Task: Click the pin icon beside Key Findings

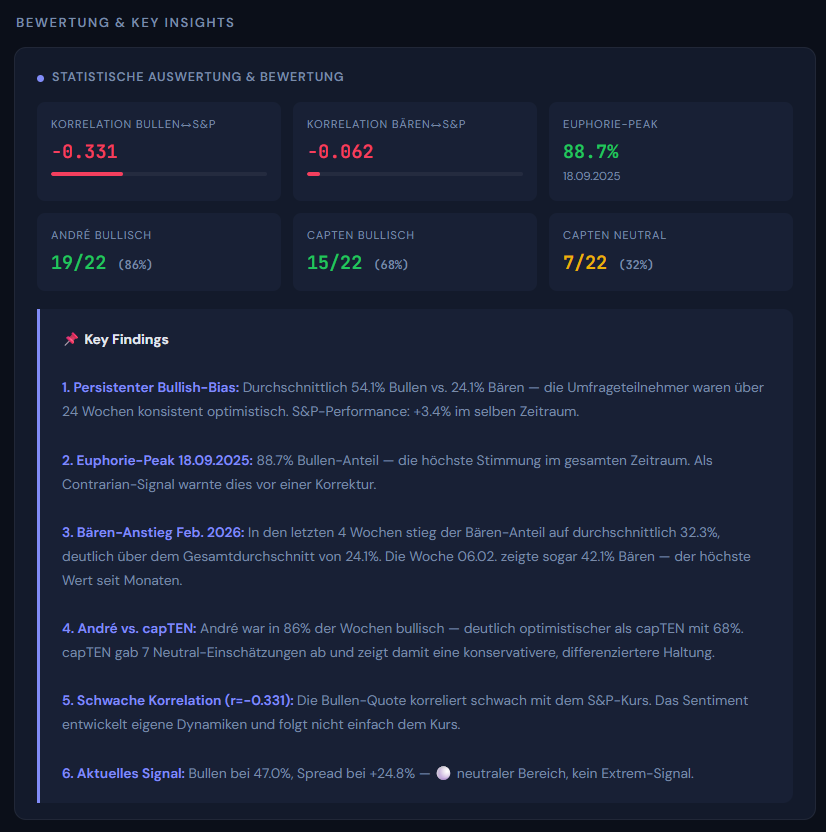Action: pyautogui.click(x=70, y=340)
